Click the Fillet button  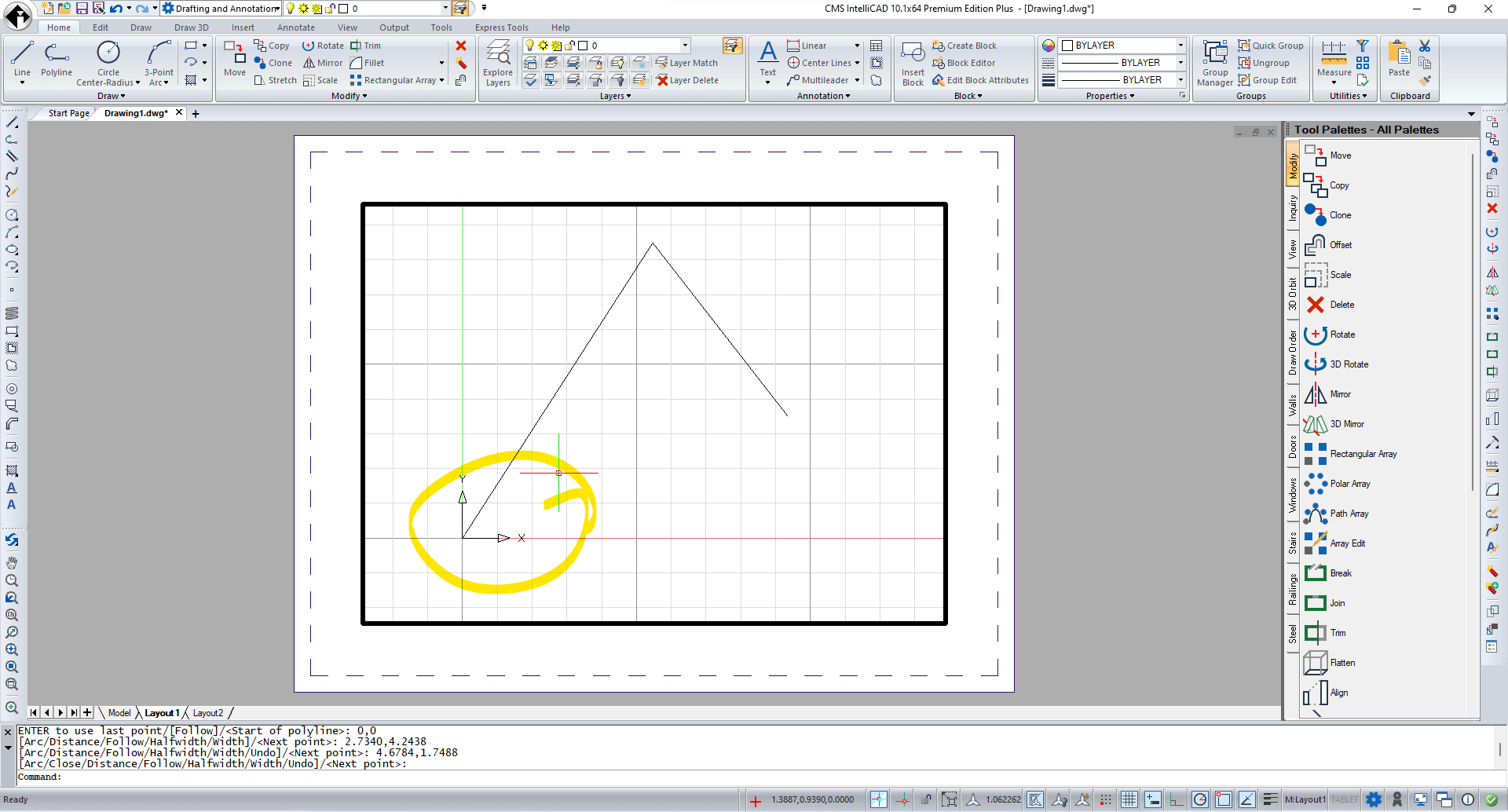[x=368, y=63]
